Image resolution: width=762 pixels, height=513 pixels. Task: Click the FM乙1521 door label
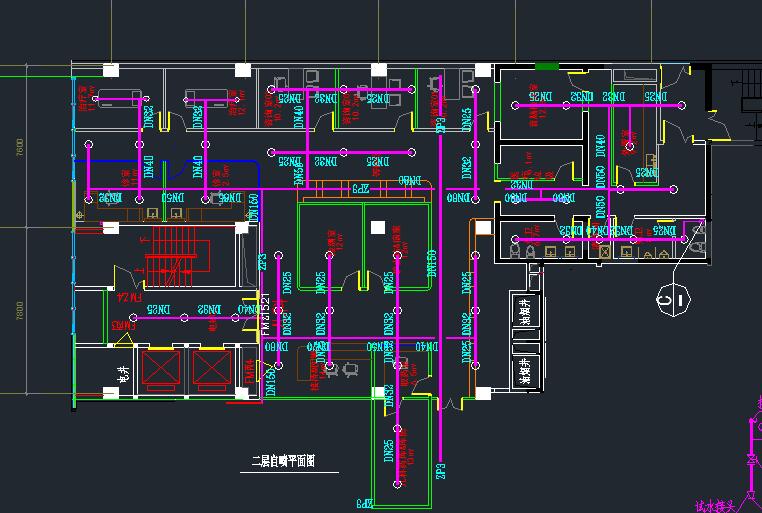265,310
